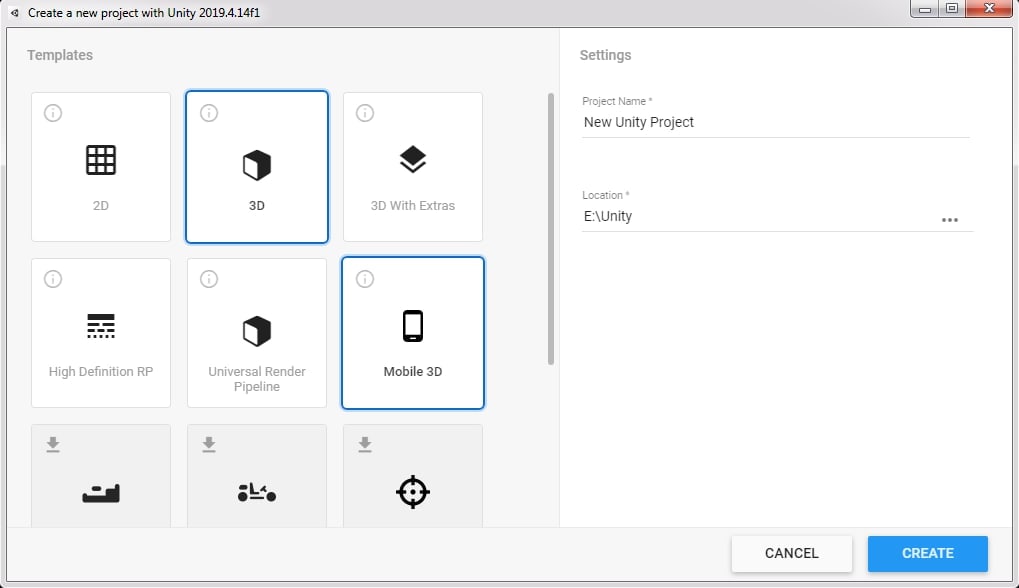Click the Templates heading

pos(60,55)
